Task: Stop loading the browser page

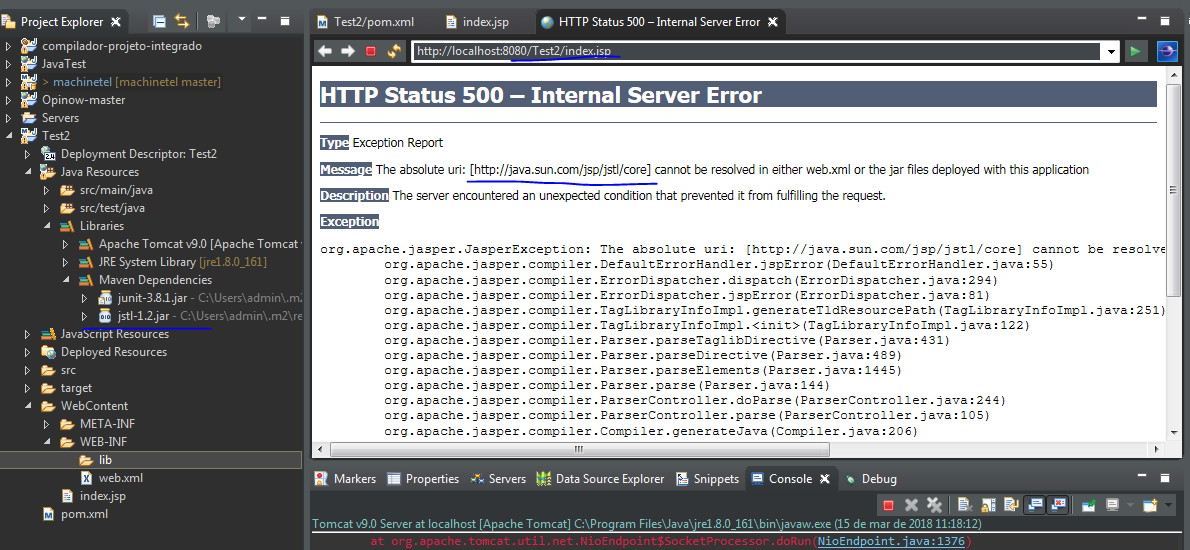Action: 370,52
